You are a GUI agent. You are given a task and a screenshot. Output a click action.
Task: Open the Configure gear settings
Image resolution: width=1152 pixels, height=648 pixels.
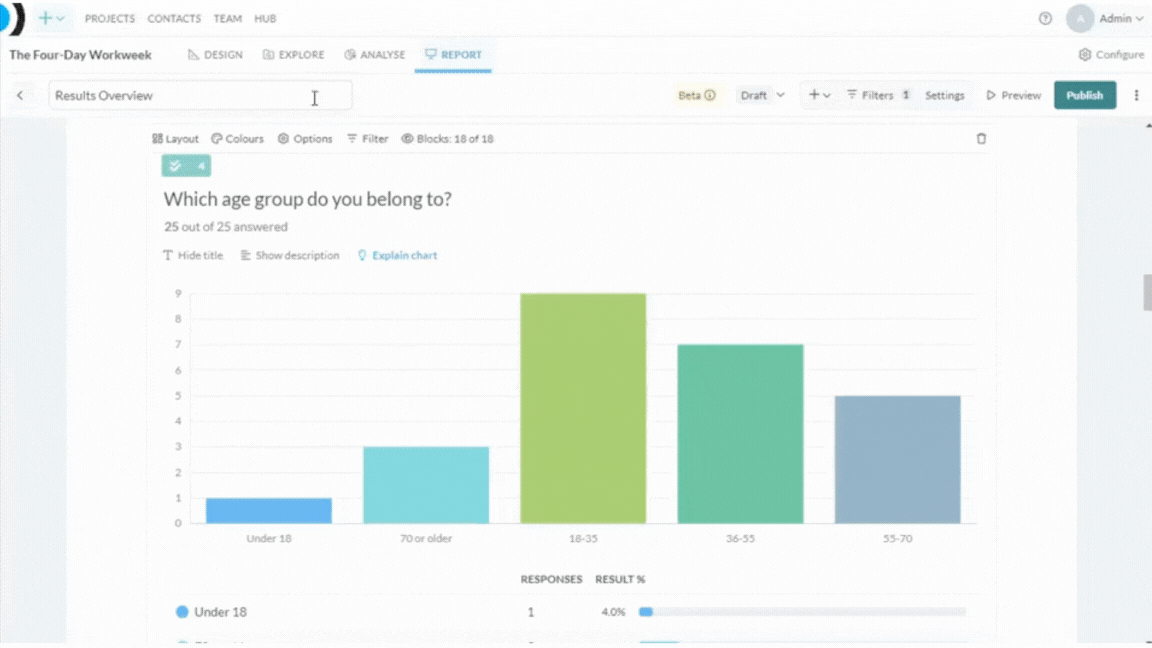1111,54
